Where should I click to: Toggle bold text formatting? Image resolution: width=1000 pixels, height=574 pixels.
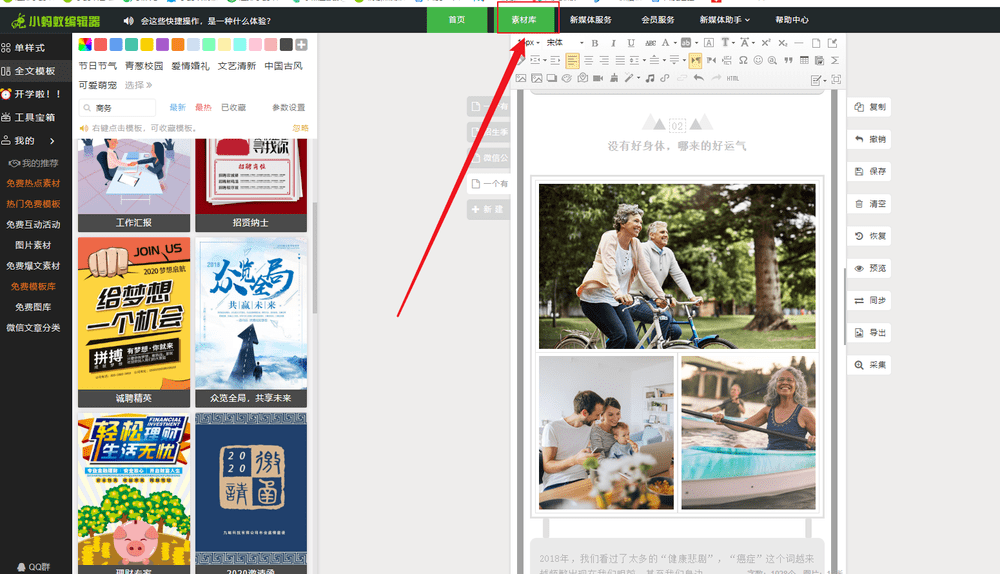594,43
